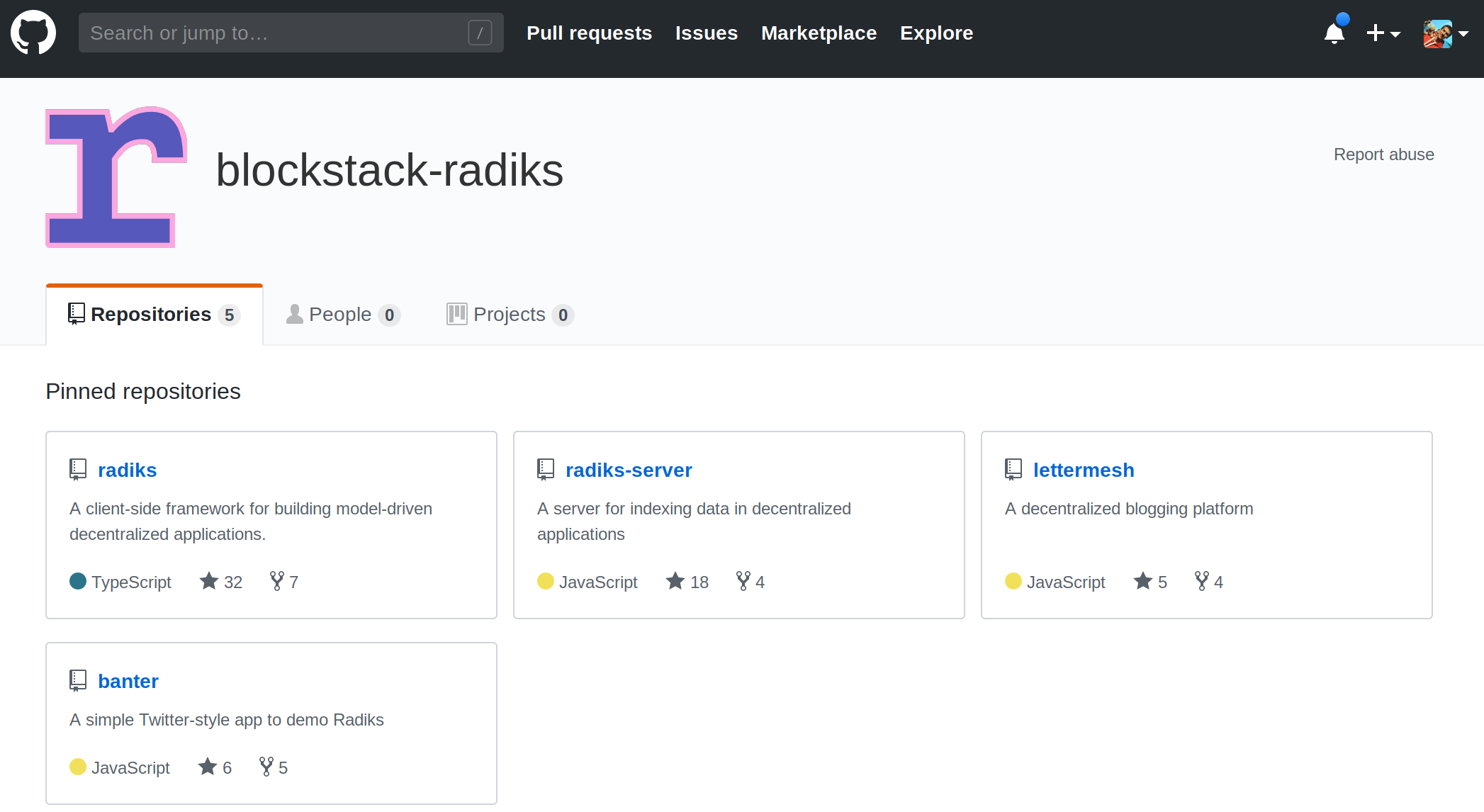The height and width of the screenshot is (812, 1484).
Task: Click the GitHub Octocat logo
Action: coord(33,33)
